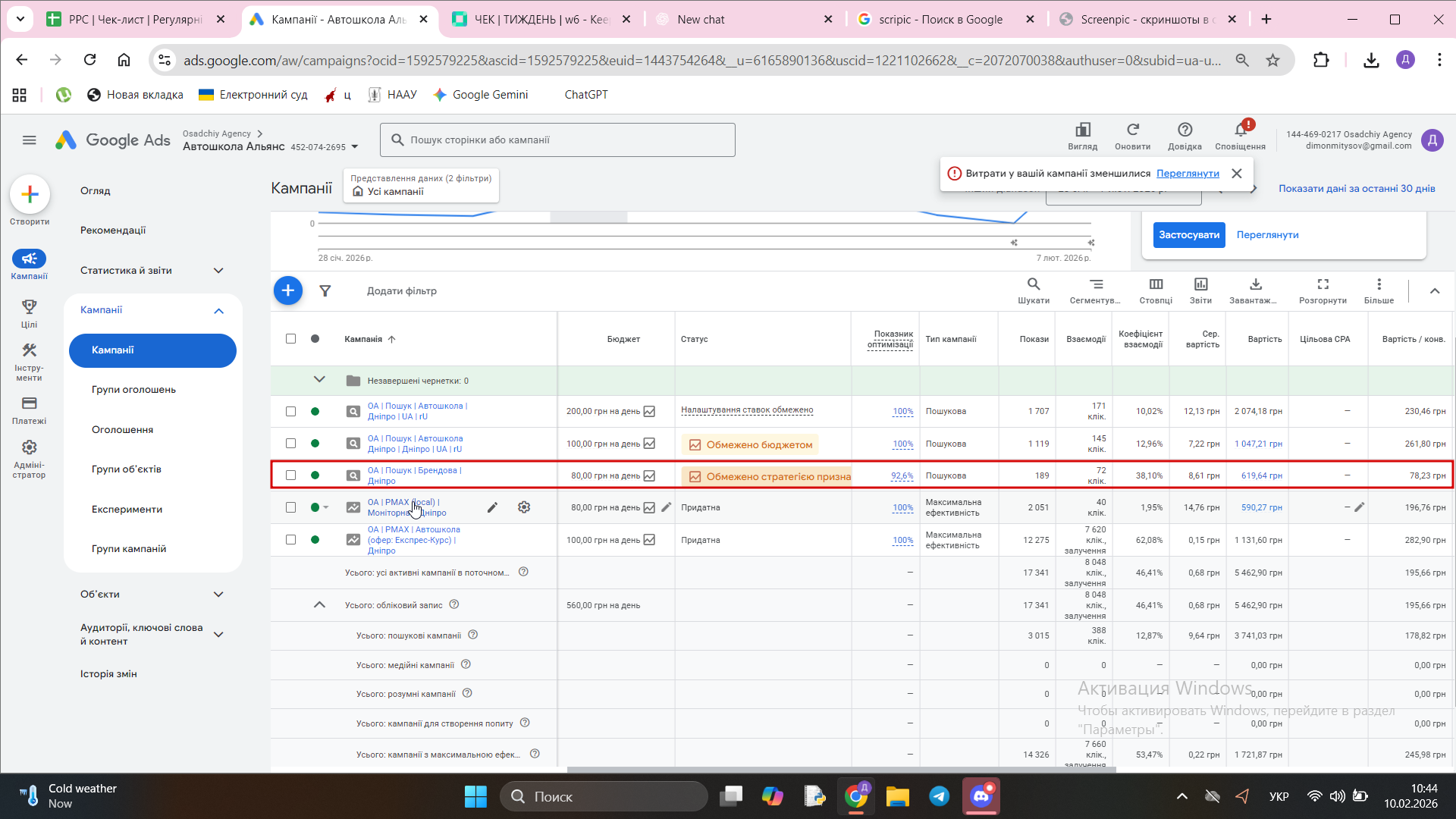Click the Застосувати button
This screenshot has width=1456, height=819.
click(1188, 235)
